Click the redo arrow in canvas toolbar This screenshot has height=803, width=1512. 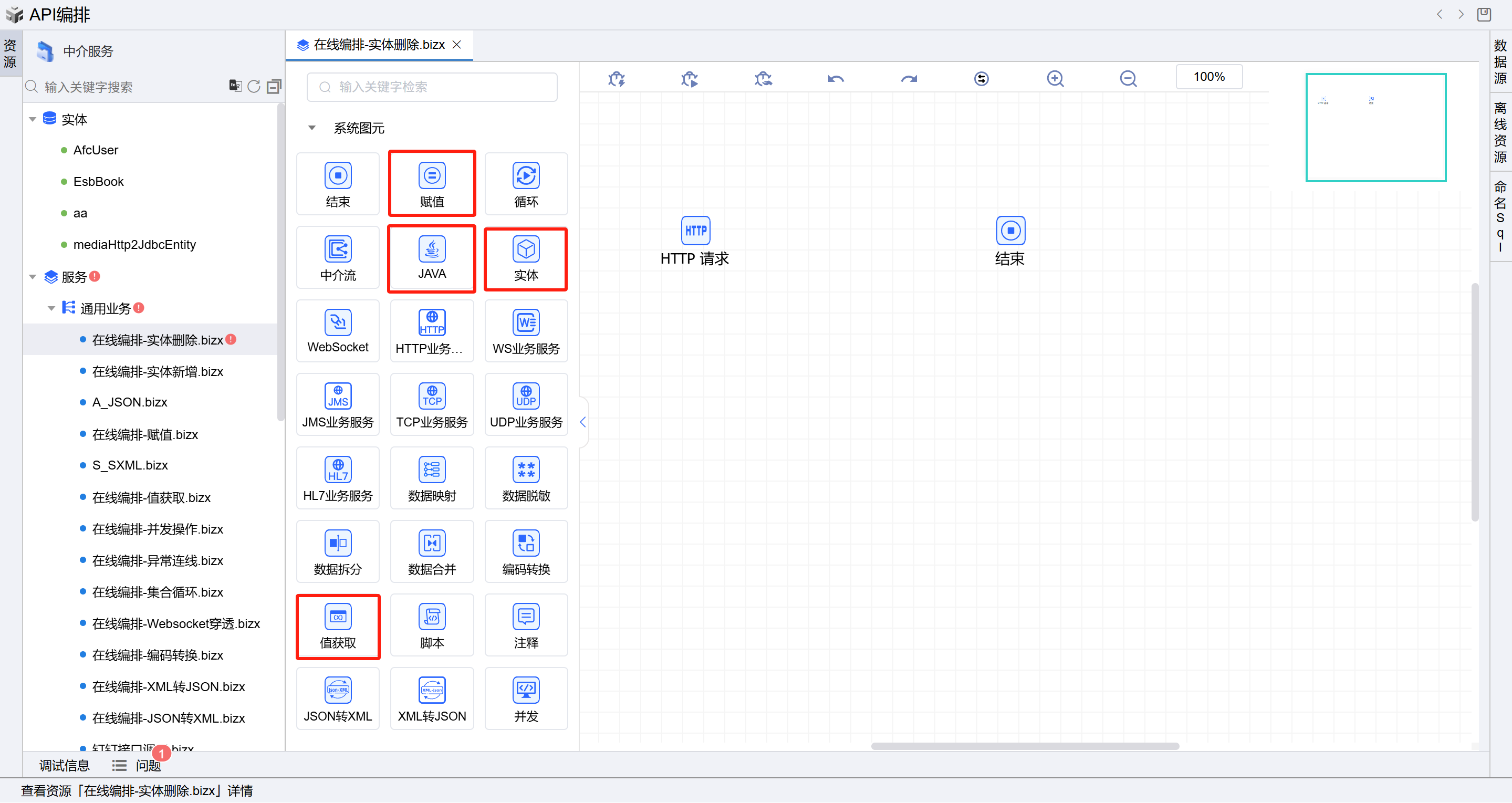[909, 79]
